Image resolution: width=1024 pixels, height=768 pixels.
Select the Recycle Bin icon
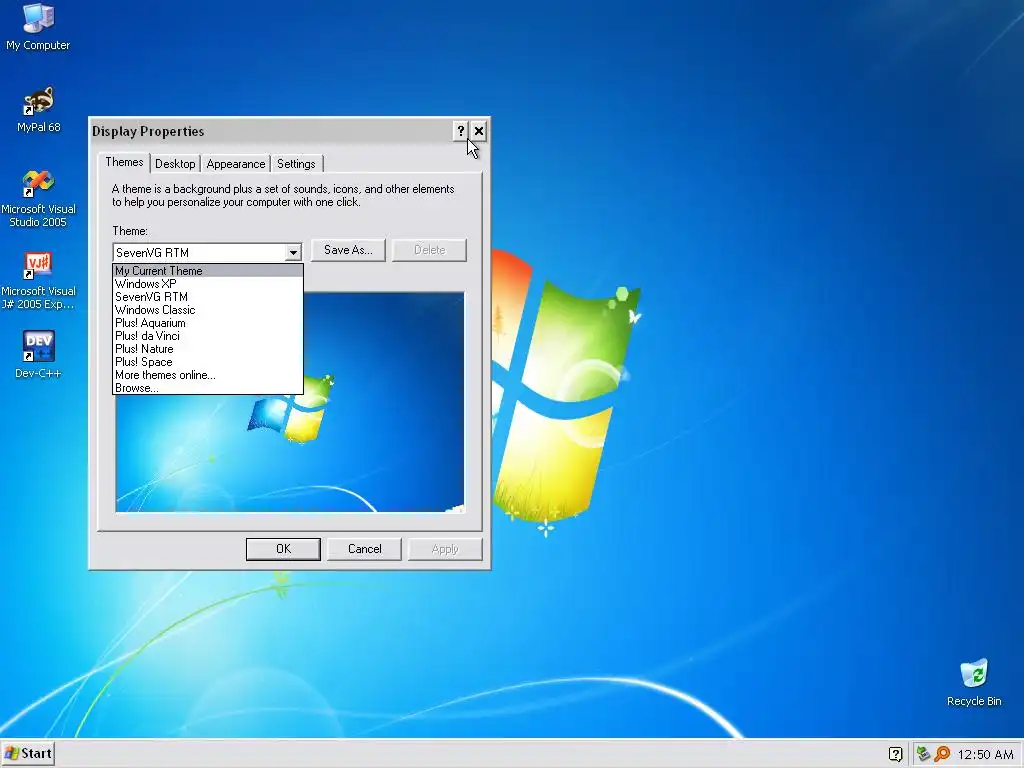tap(974, 682)
